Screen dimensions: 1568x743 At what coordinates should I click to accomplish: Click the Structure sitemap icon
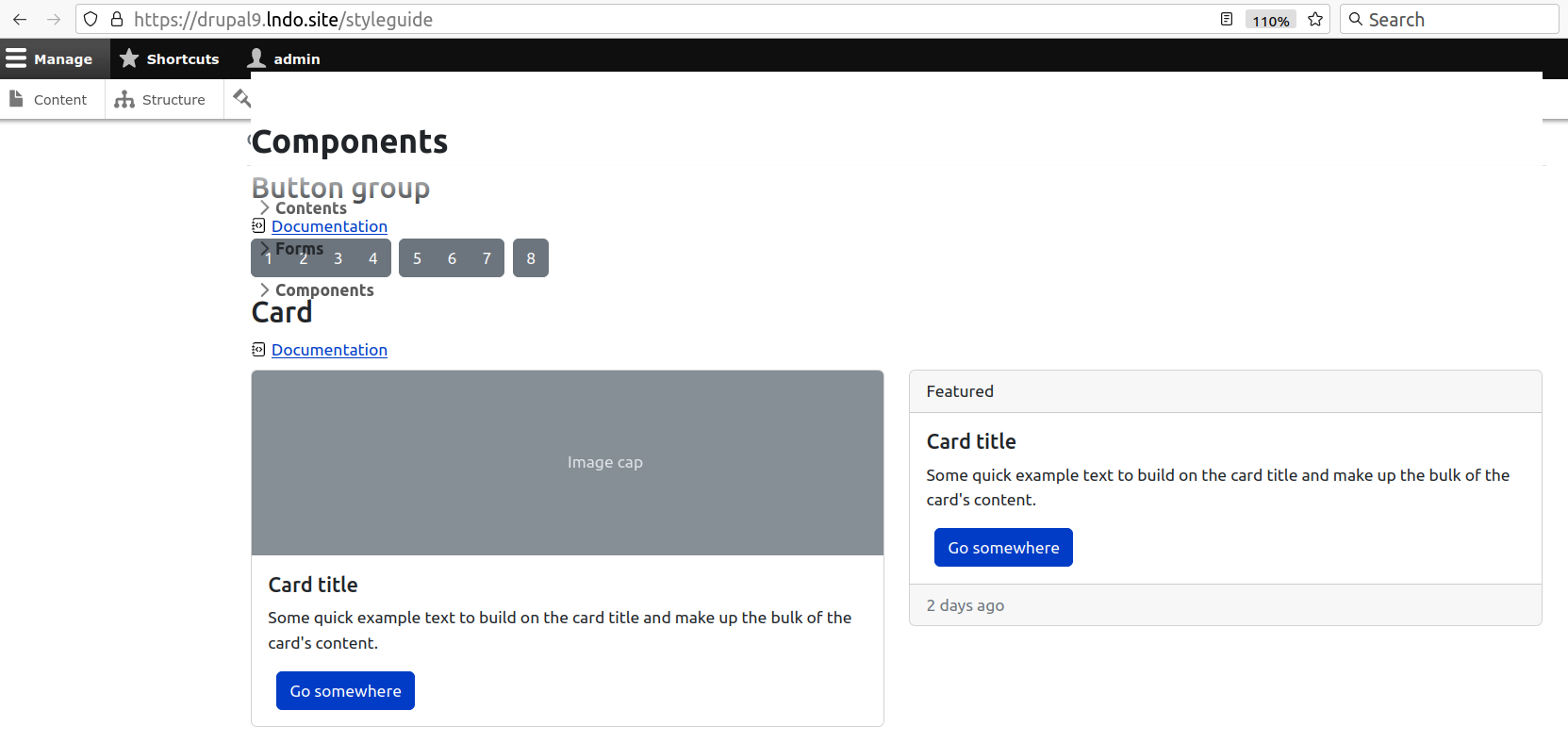tap(125, 98)
